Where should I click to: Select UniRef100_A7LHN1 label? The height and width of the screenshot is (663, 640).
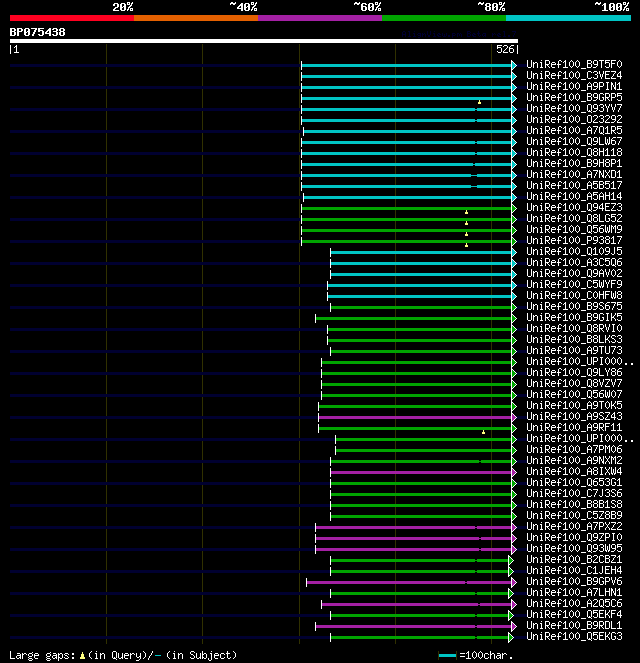pos(574,592)
